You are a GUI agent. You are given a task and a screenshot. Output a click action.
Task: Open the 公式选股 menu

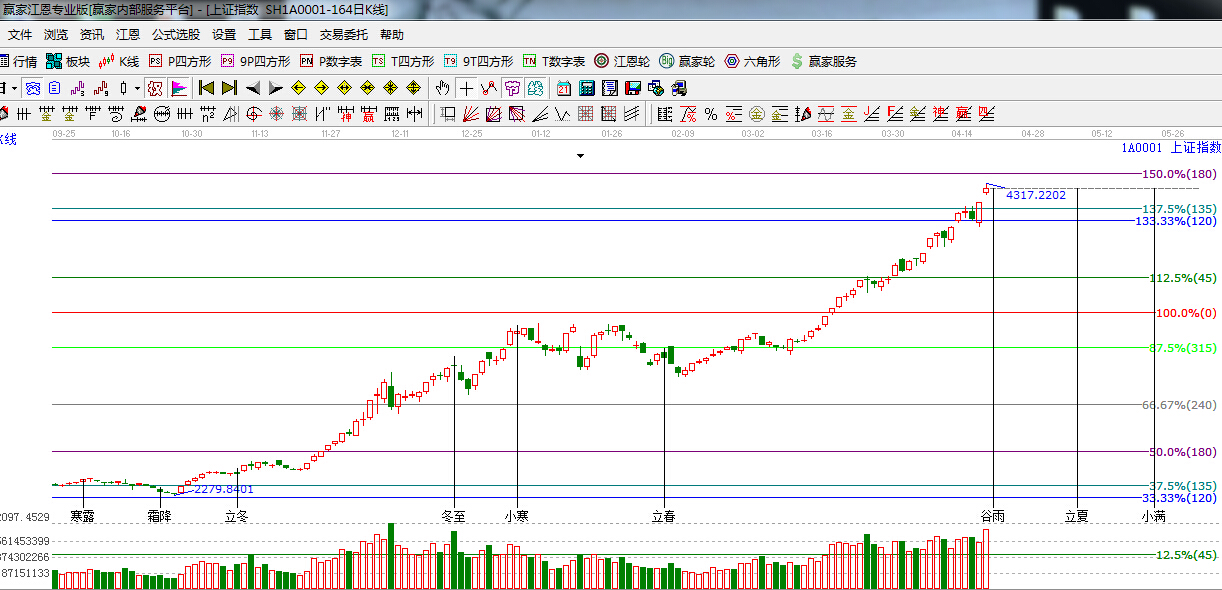click(176, 35)
